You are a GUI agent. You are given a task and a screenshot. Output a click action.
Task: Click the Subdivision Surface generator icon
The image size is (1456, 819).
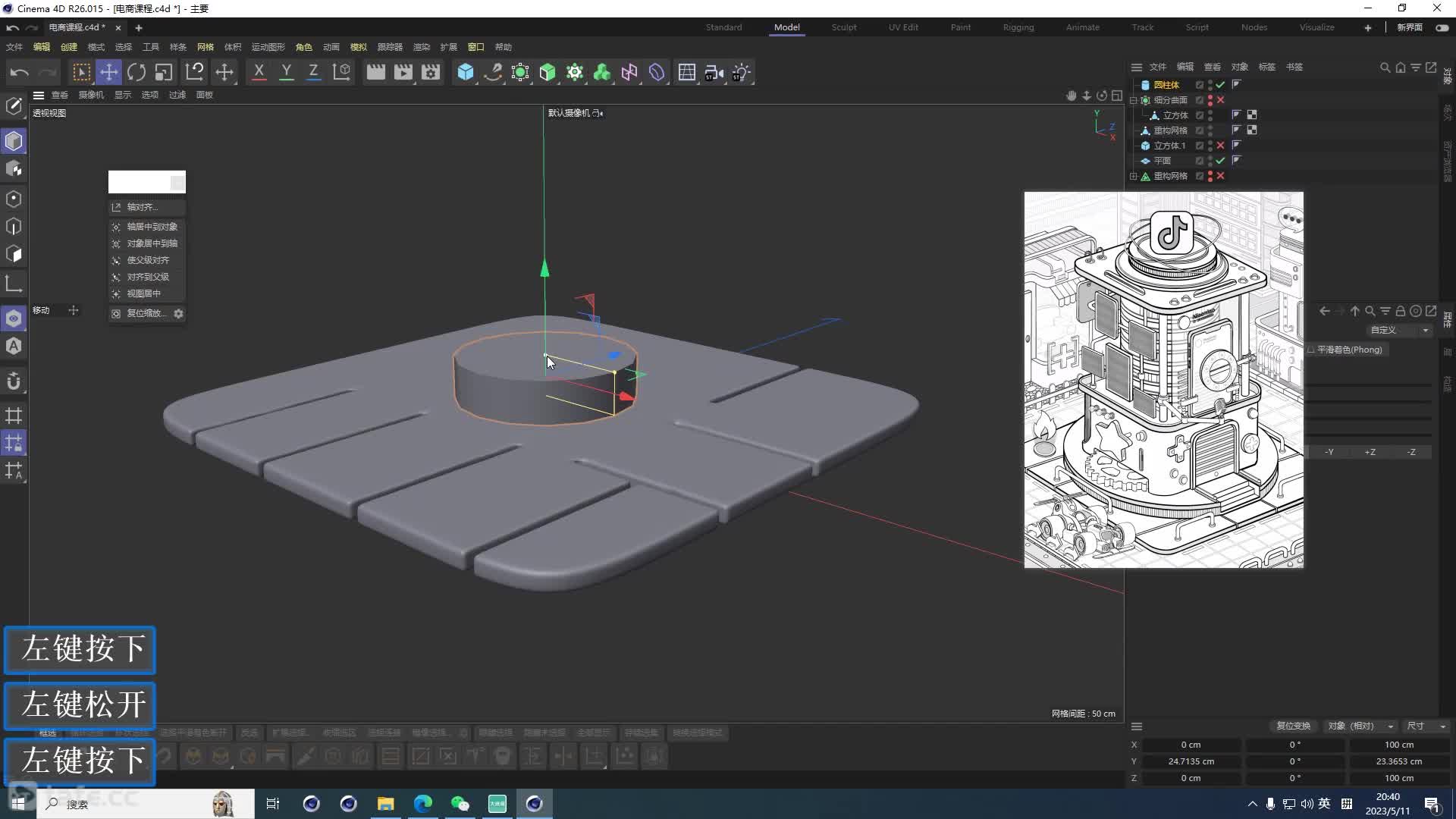click(x=520, y=72)
